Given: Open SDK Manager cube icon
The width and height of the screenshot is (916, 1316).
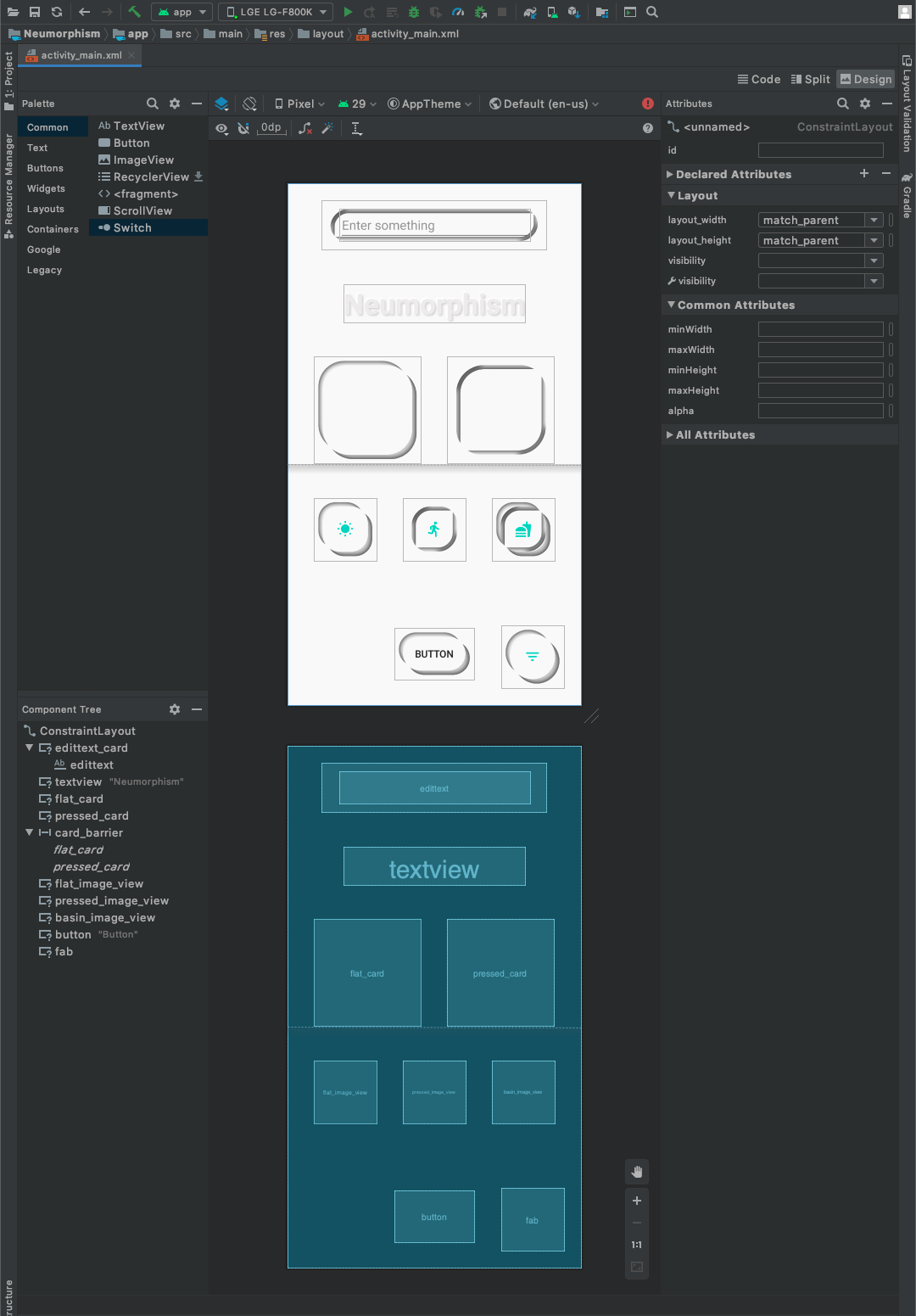Looking at the screenshot, I should 574,12.
